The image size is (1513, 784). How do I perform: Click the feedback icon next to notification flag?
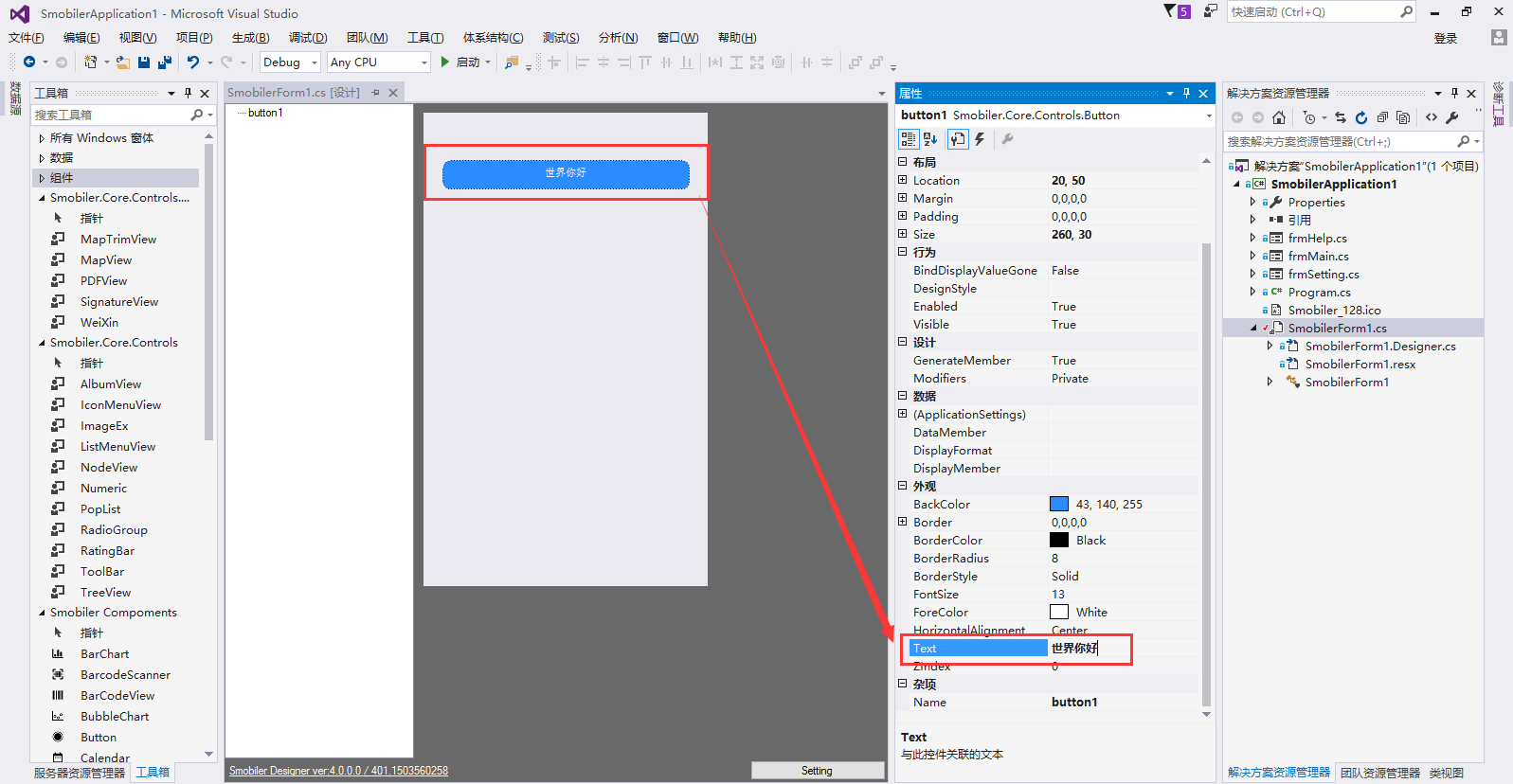[x=1211, y=11]
